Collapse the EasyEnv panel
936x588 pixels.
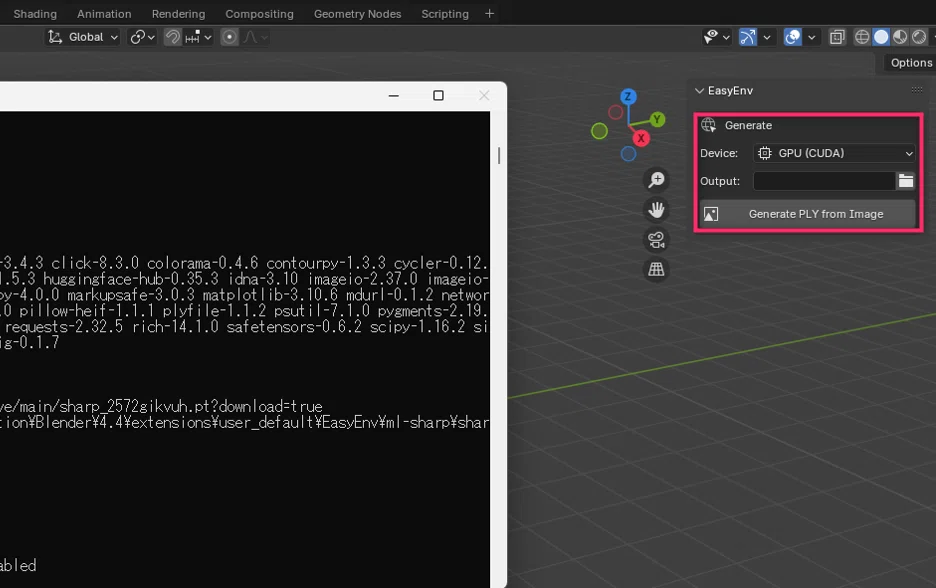tap(700, 91)
